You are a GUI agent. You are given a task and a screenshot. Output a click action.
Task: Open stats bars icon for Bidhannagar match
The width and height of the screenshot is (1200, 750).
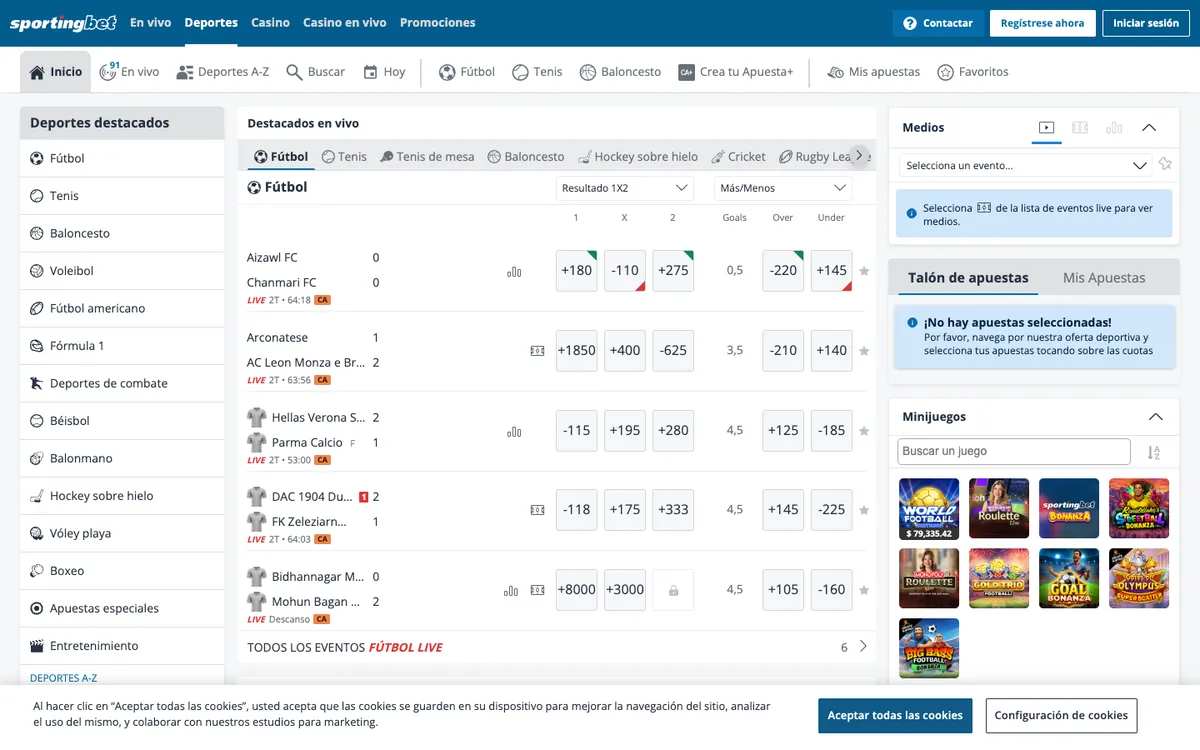tap(511, 590)
